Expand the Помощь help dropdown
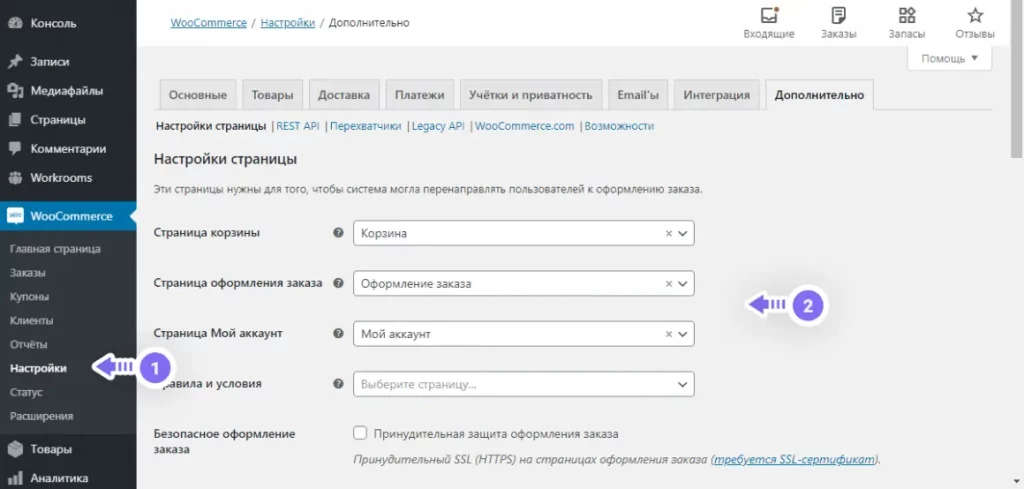 pyautogui.click(x=949, y=59)
